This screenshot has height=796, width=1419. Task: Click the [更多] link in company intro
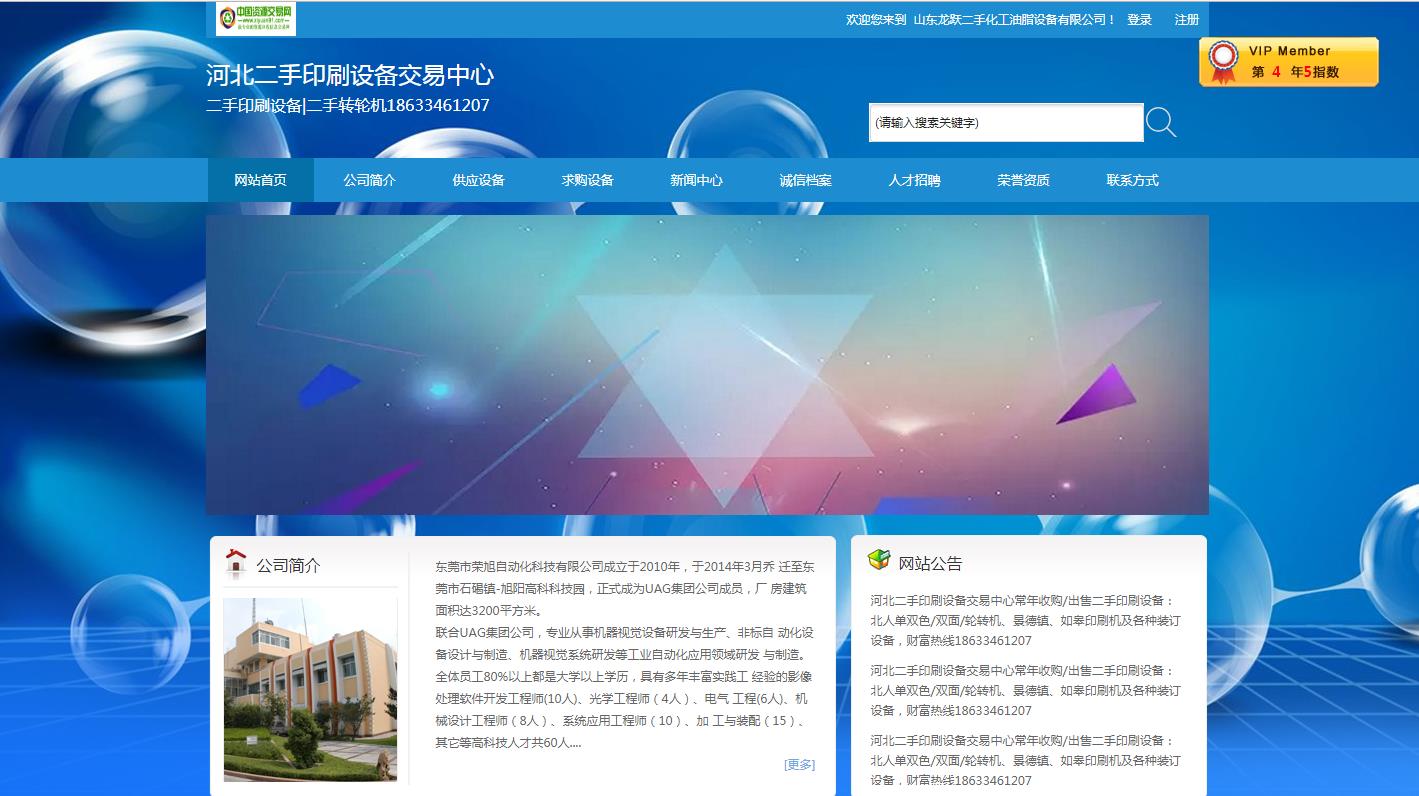[800, 764]
